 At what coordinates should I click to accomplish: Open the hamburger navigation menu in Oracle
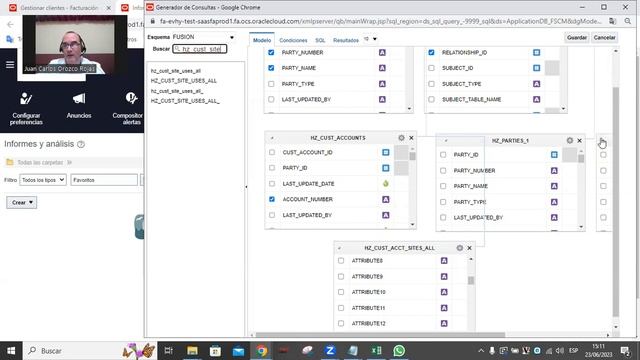(x=10, y=64)
